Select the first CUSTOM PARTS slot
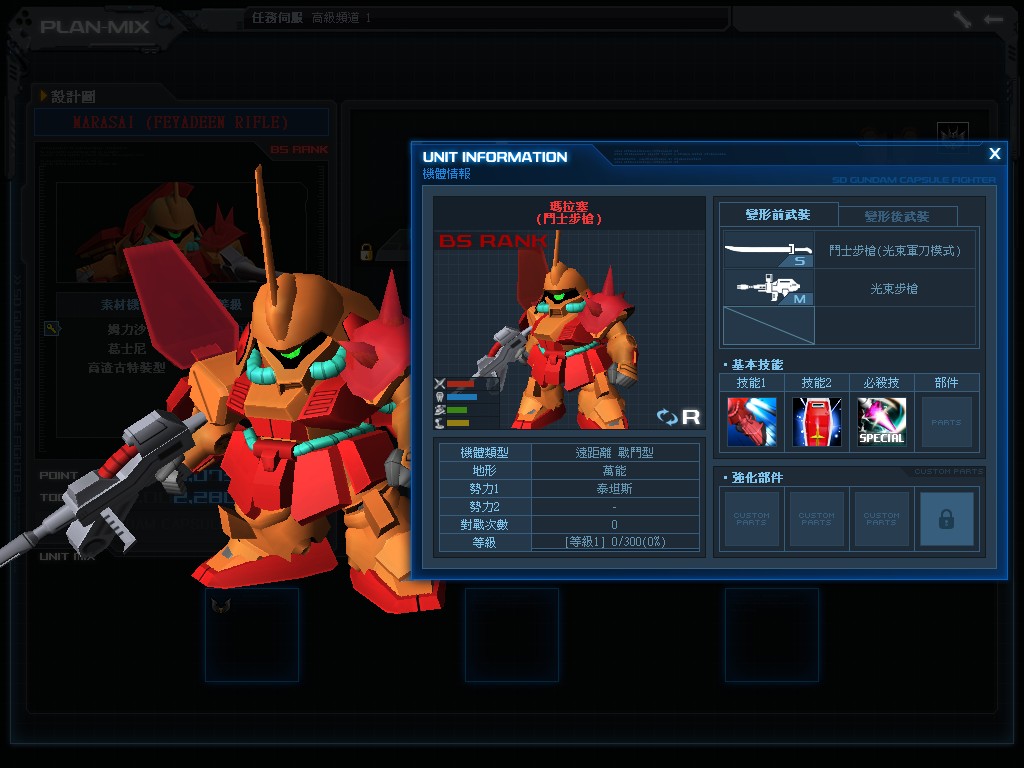Screen dimensions: 1024x768 tap(752, 519)
